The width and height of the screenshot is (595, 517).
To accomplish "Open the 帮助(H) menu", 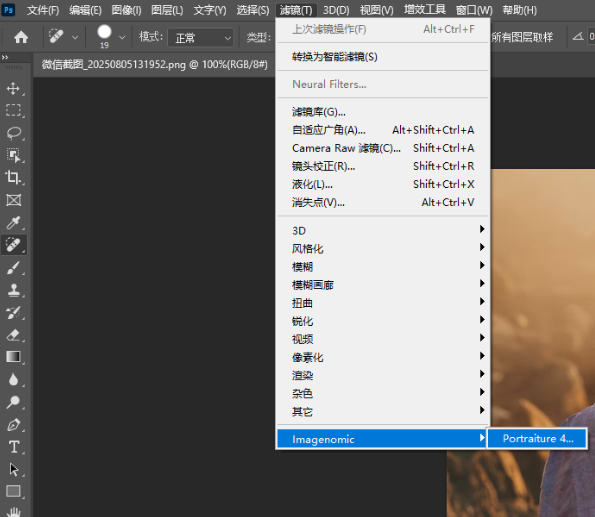I will click(x=519, y=10).
